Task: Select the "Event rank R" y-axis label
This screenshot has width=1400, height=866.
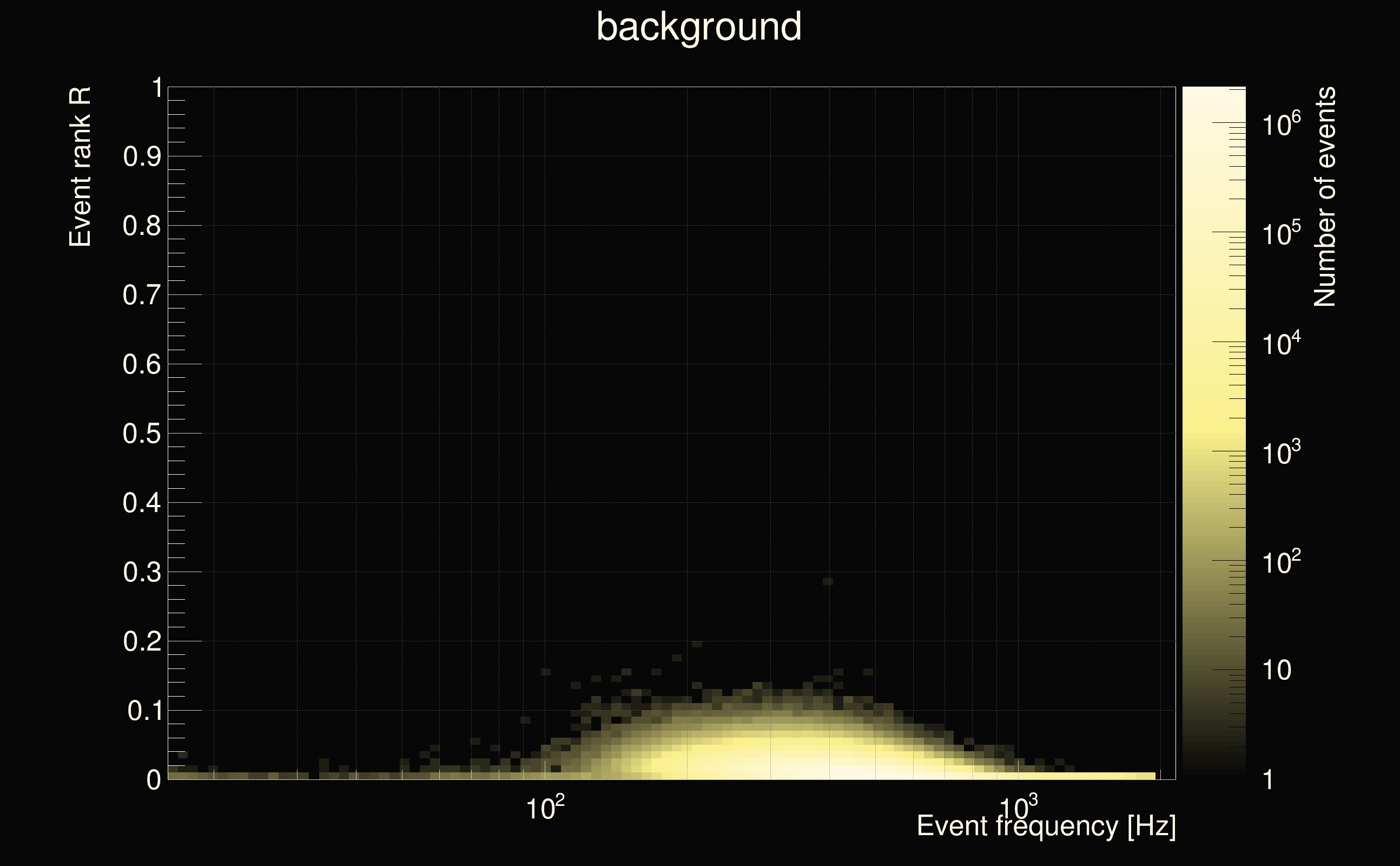Action: [x=80, y=167]
